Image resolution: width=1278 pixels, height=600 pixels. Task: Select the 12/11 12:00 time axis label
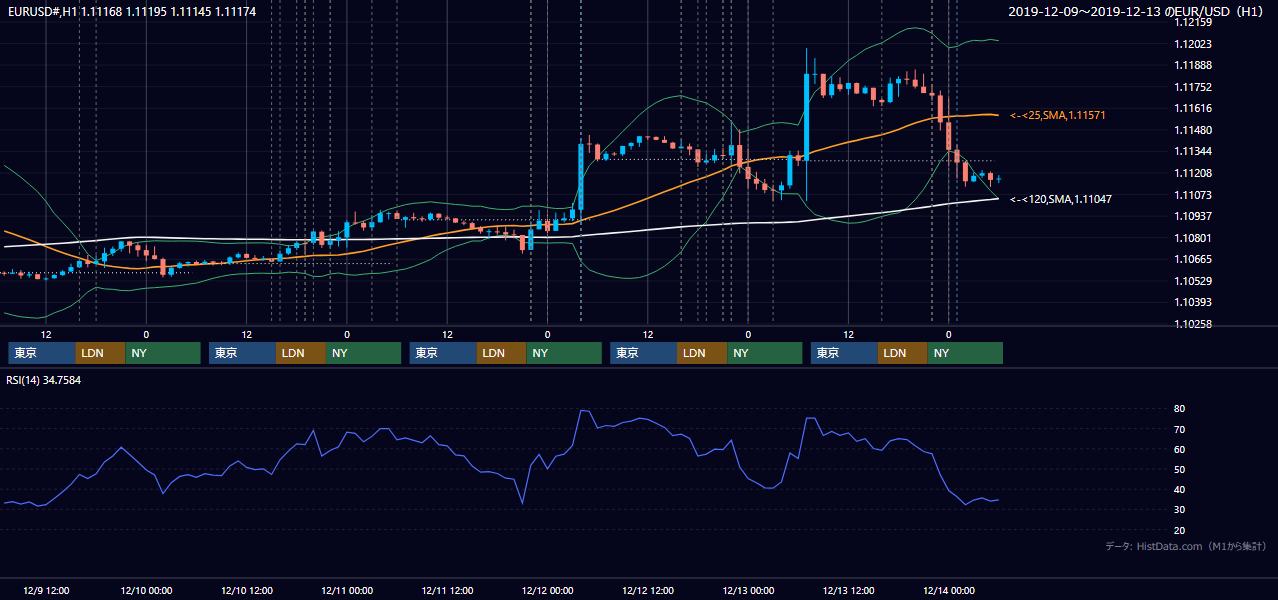coord(447,590)
